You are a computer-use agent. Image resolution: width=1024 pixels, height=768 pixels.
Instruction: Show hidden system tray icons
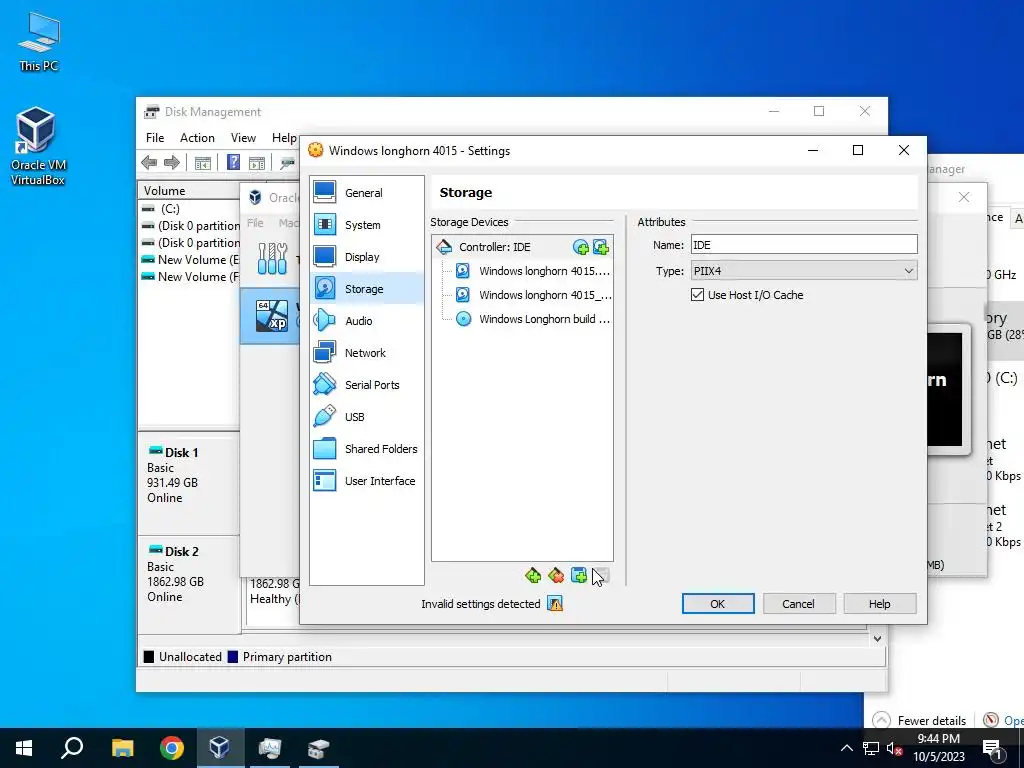(x=846, y=748)
